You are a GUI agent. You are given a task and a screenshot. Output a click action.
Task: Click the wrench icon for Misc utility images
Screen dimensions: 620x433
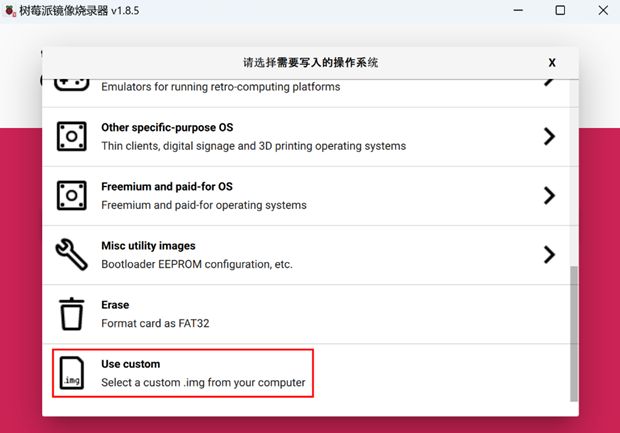pos(72,254)
